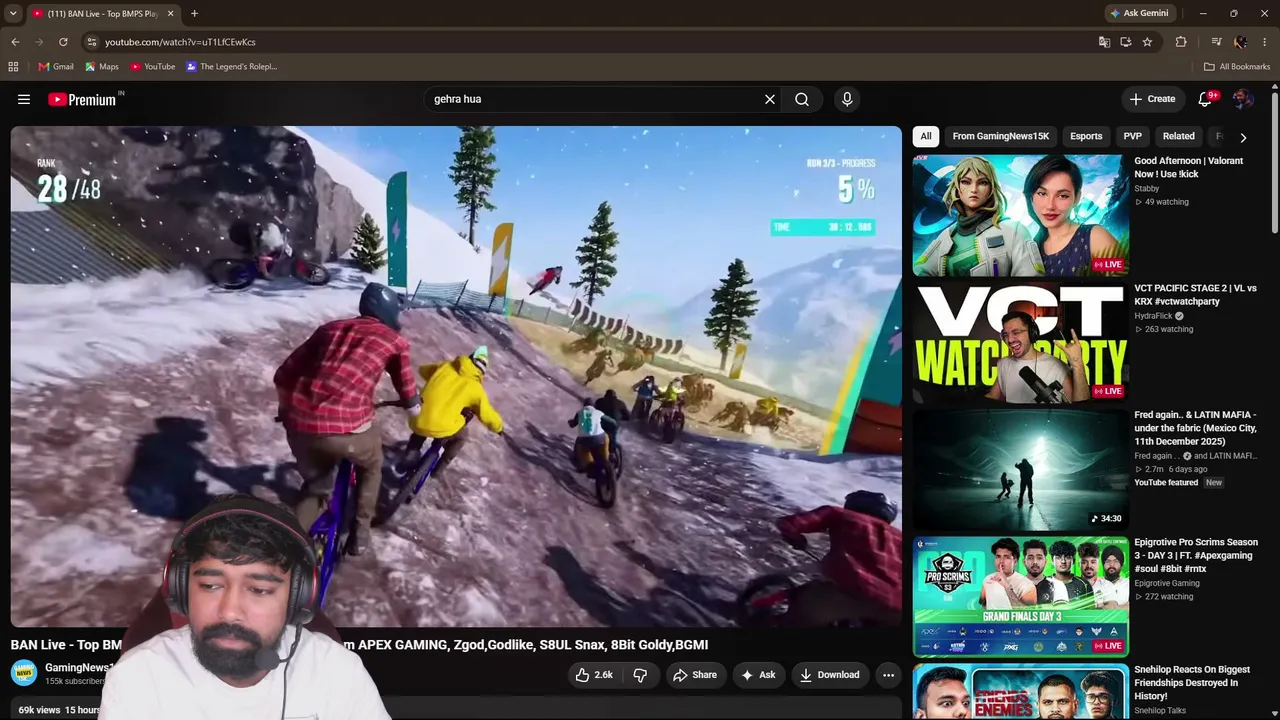This screenshot has width=1280, height=720.
Task: Like the video with thumbs up
Action: coord(593,675)
